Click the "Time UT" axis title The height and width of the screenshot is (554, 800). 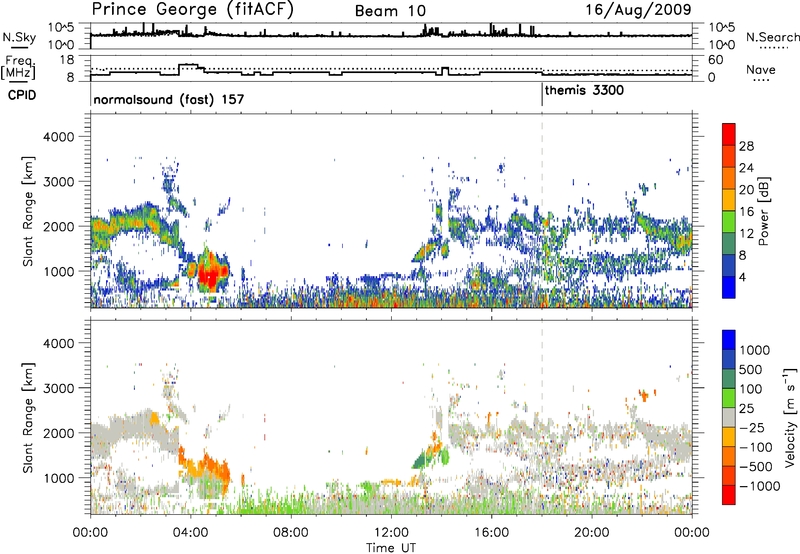tap(391, 548)
